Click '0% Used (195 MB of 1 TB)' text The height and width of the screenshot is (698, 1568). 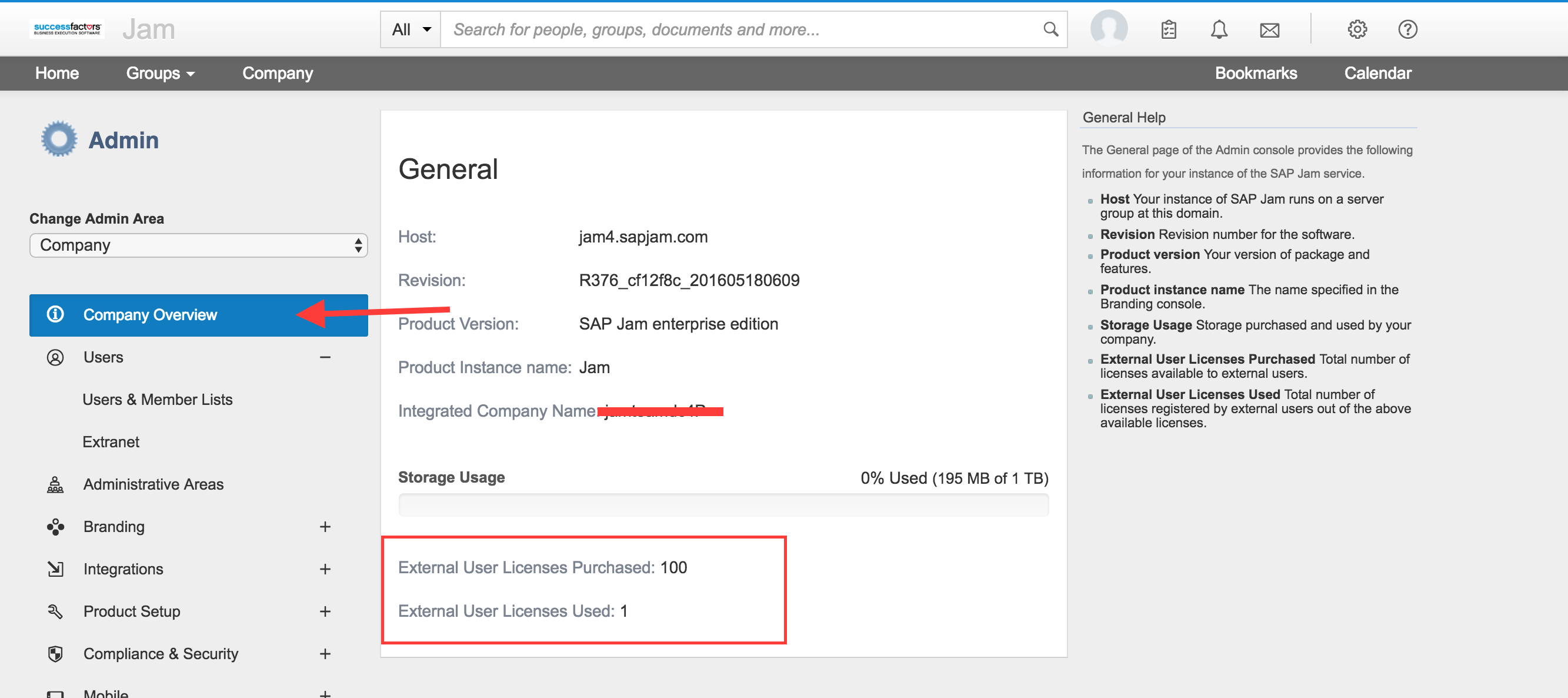coord(954,478)
